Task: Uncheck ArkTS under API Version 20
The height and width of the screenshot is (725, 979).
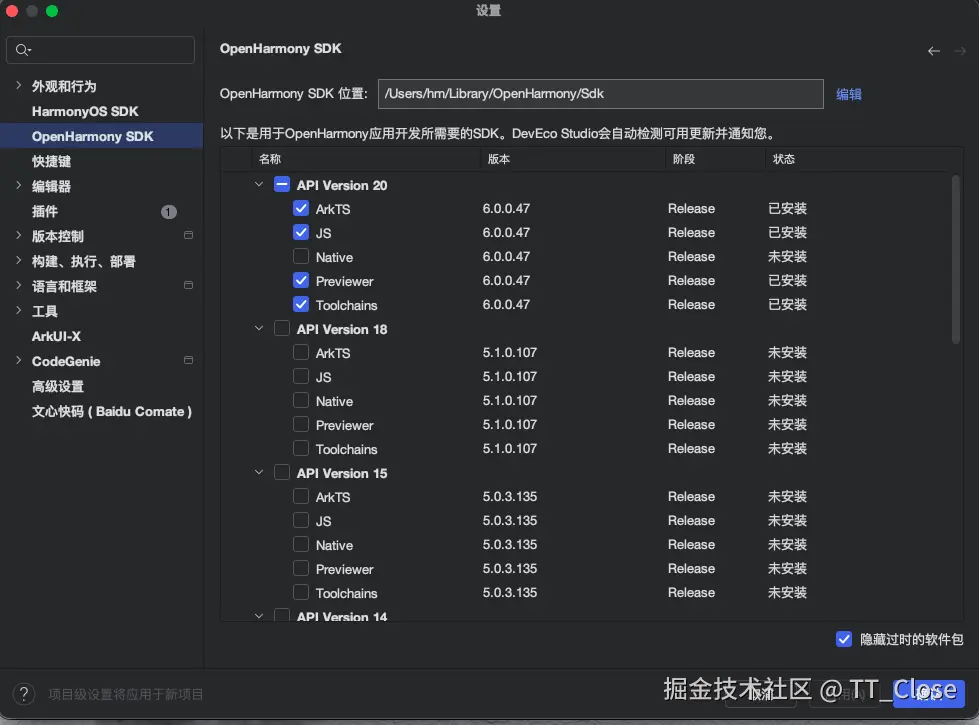Action: (x=301, y=208)
